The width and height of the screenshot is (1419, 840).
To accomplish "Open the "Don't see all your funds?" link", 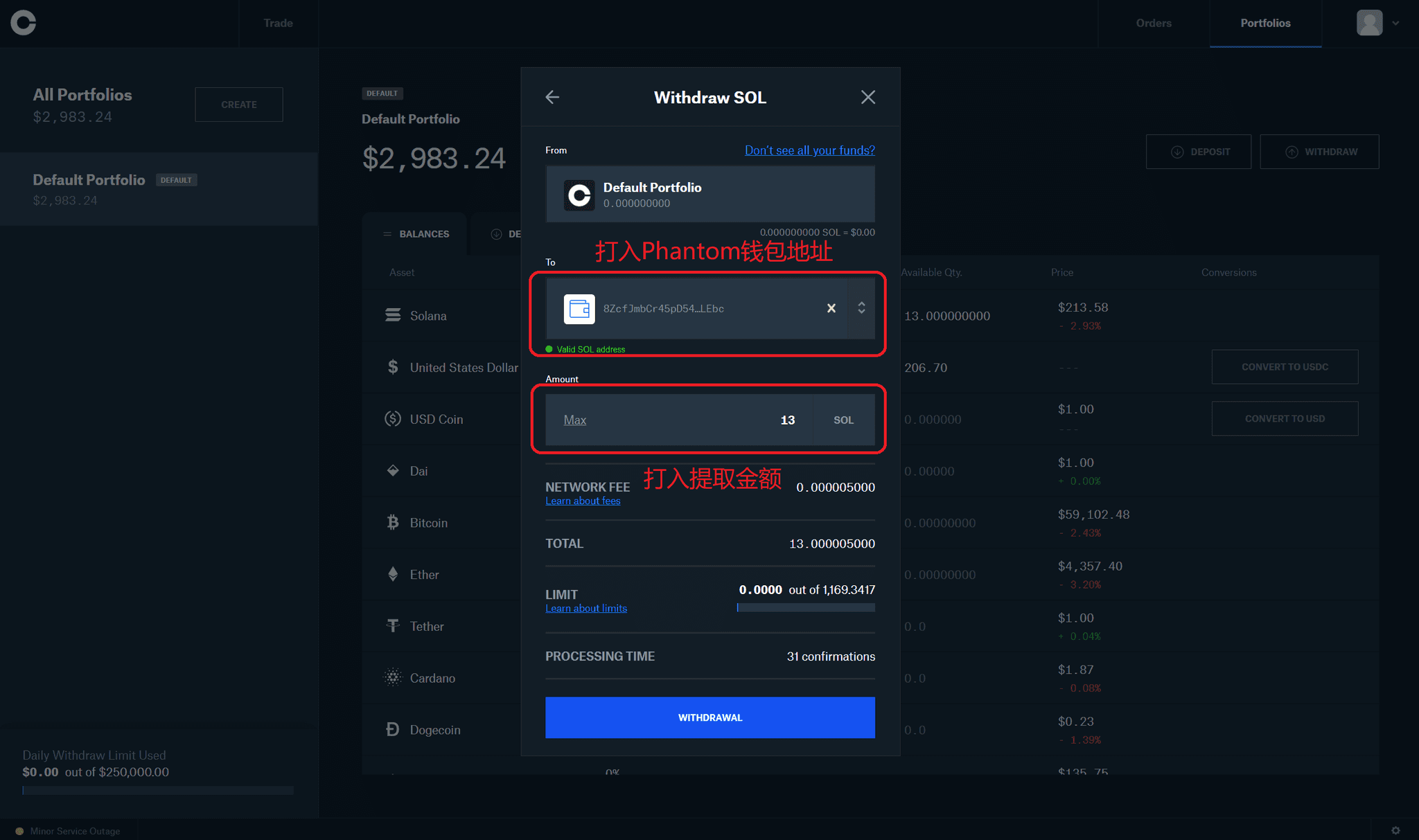I will (x=809, y=150).
